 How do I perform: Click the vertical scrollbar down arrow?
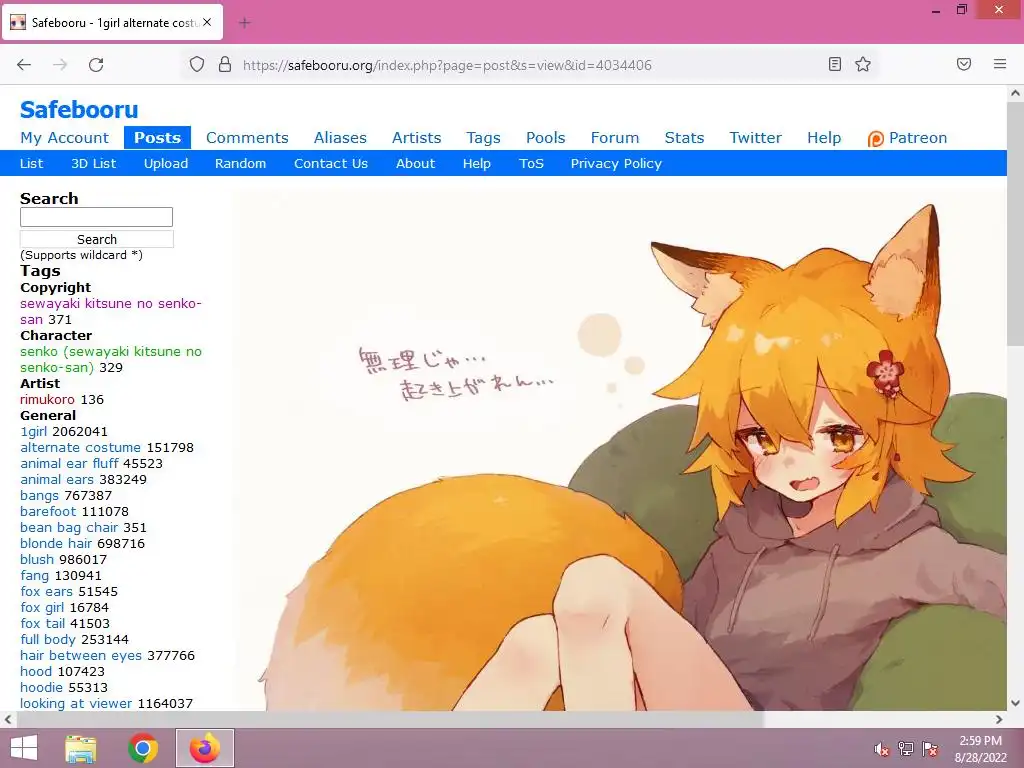(1015, 703)
